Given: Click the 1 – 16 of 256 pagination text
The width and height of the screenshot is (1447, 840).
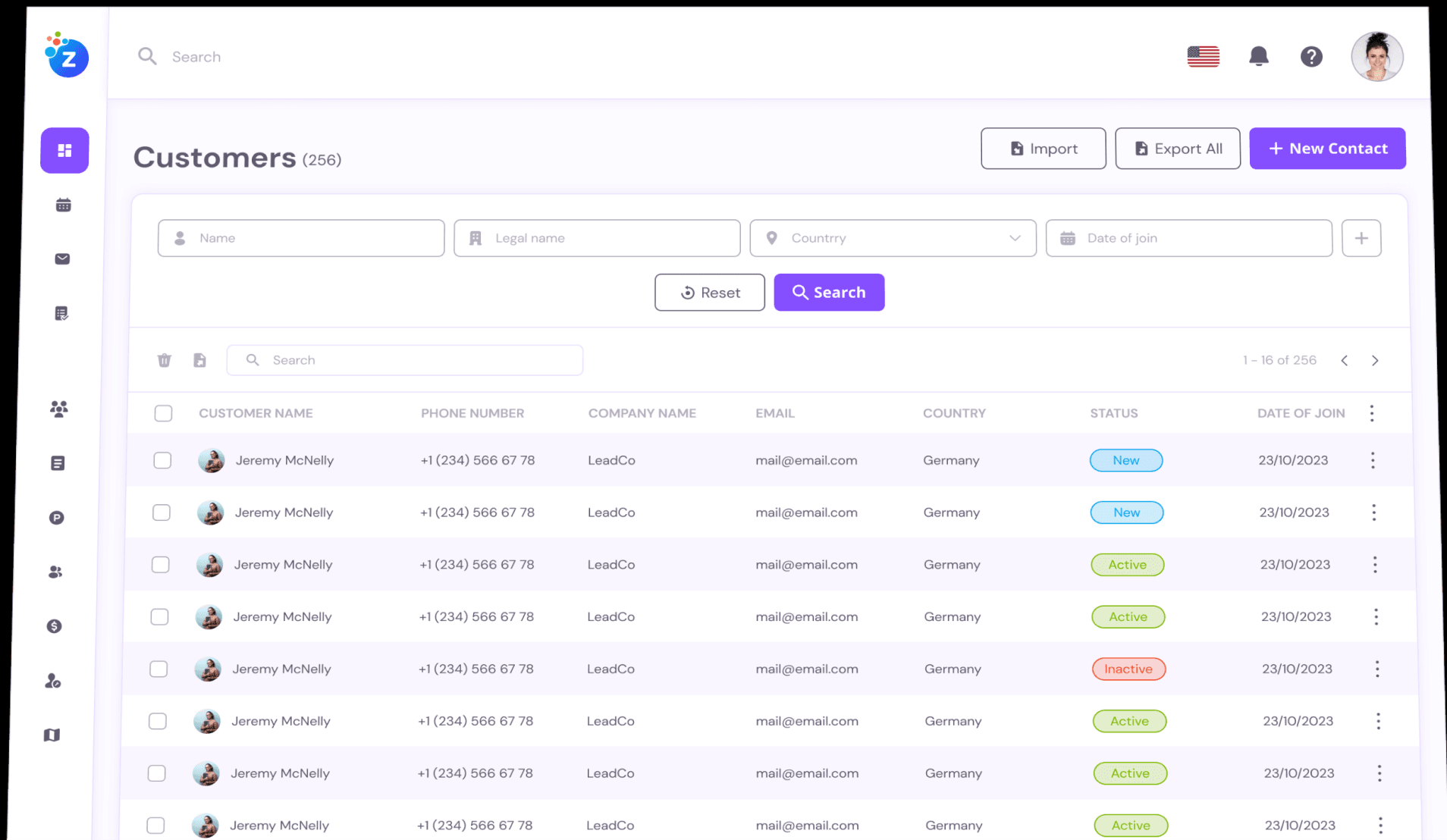Looking at the screenshot, I should (1279, 360).
